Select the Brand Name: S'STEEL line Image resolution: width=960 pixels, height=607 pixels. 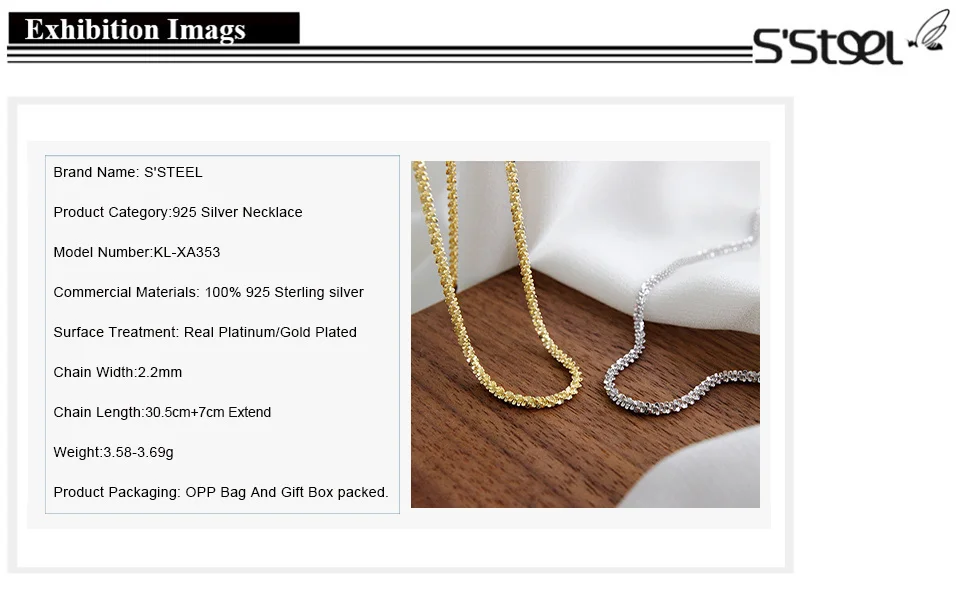click(x=128, y=172)
